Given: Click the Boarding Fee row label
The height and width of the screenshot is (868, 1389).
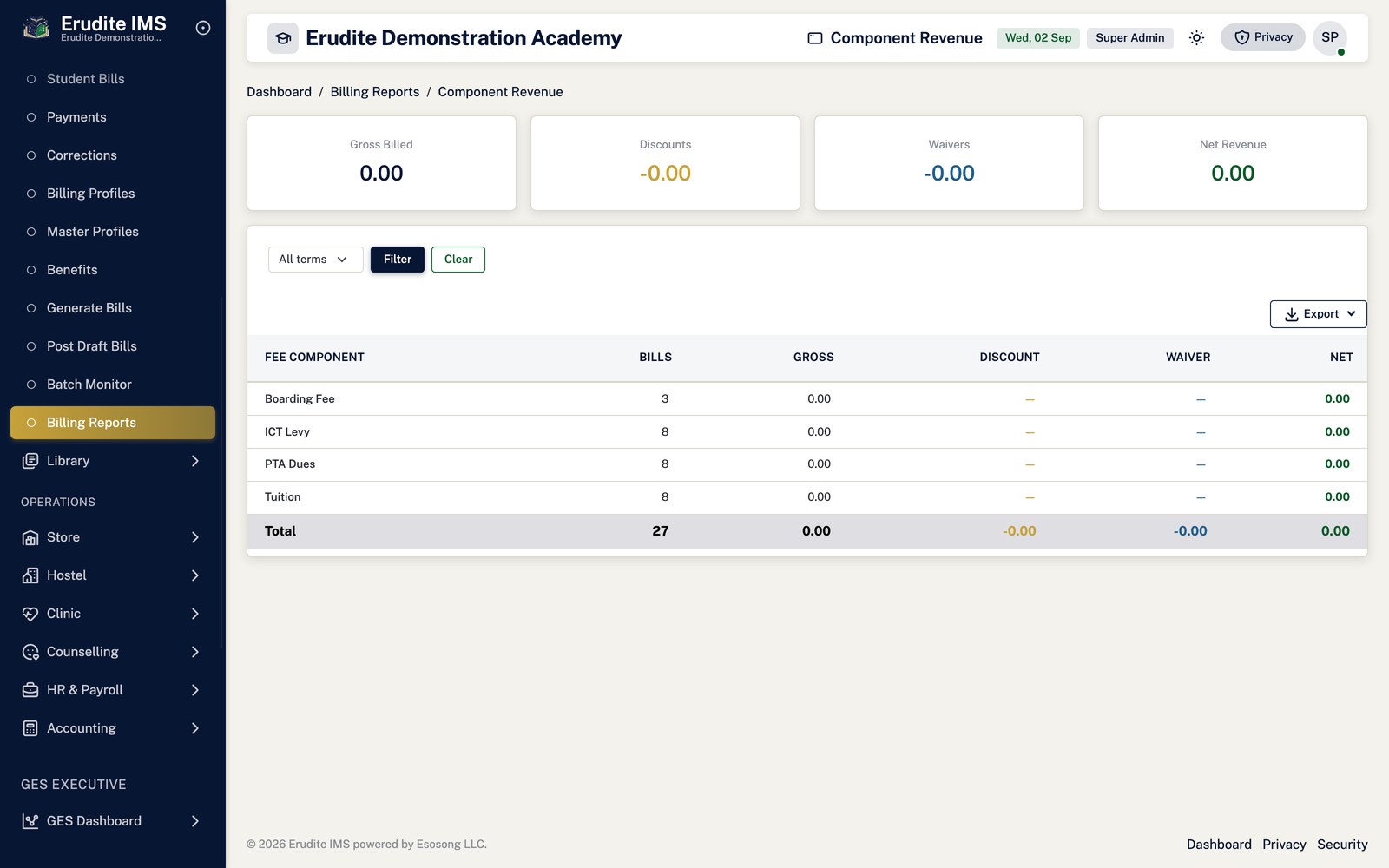Looking at the screenshot, I should click(x=300, y=399).
